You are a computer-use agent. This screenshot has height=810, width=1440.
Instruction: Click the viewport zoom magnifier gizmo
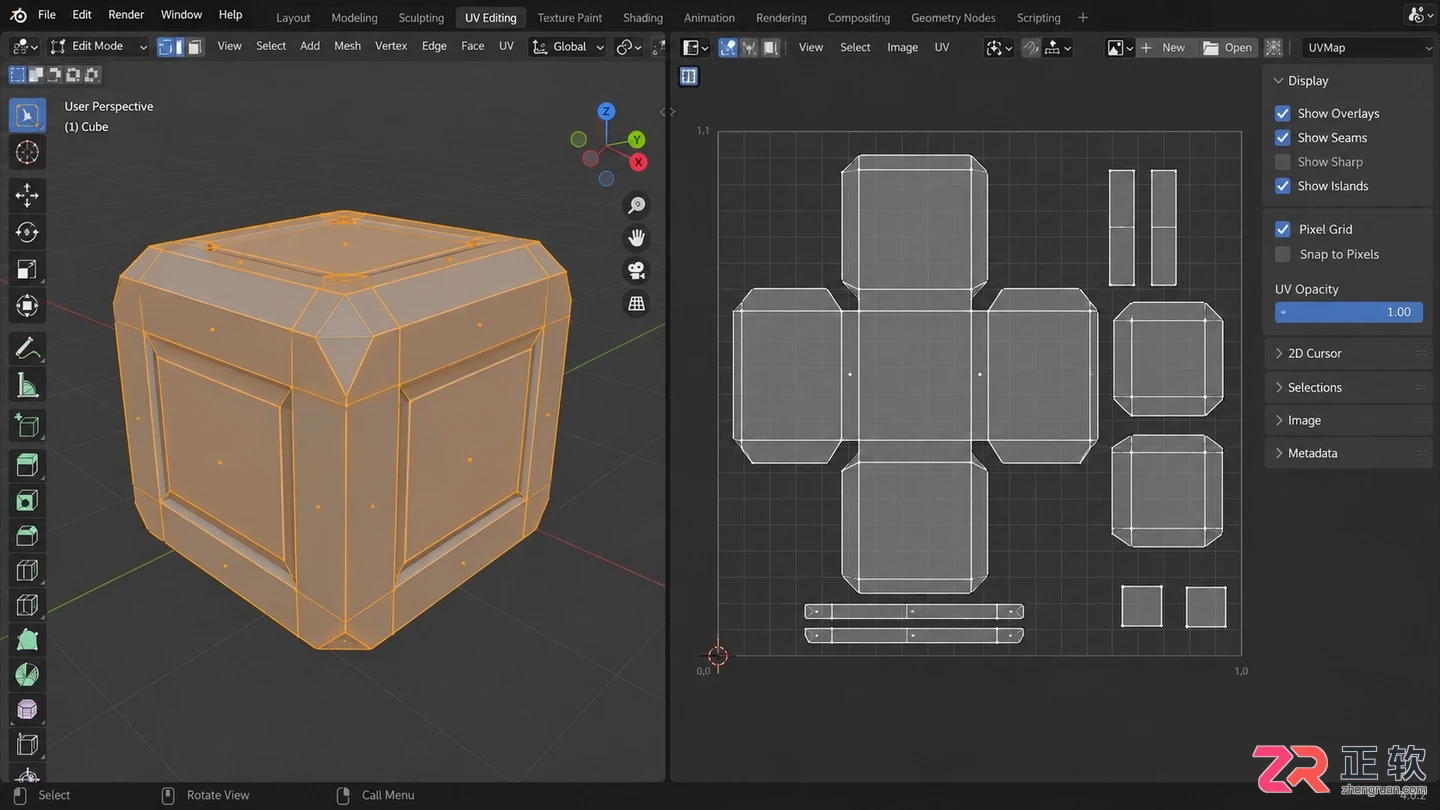pos(636,205)
